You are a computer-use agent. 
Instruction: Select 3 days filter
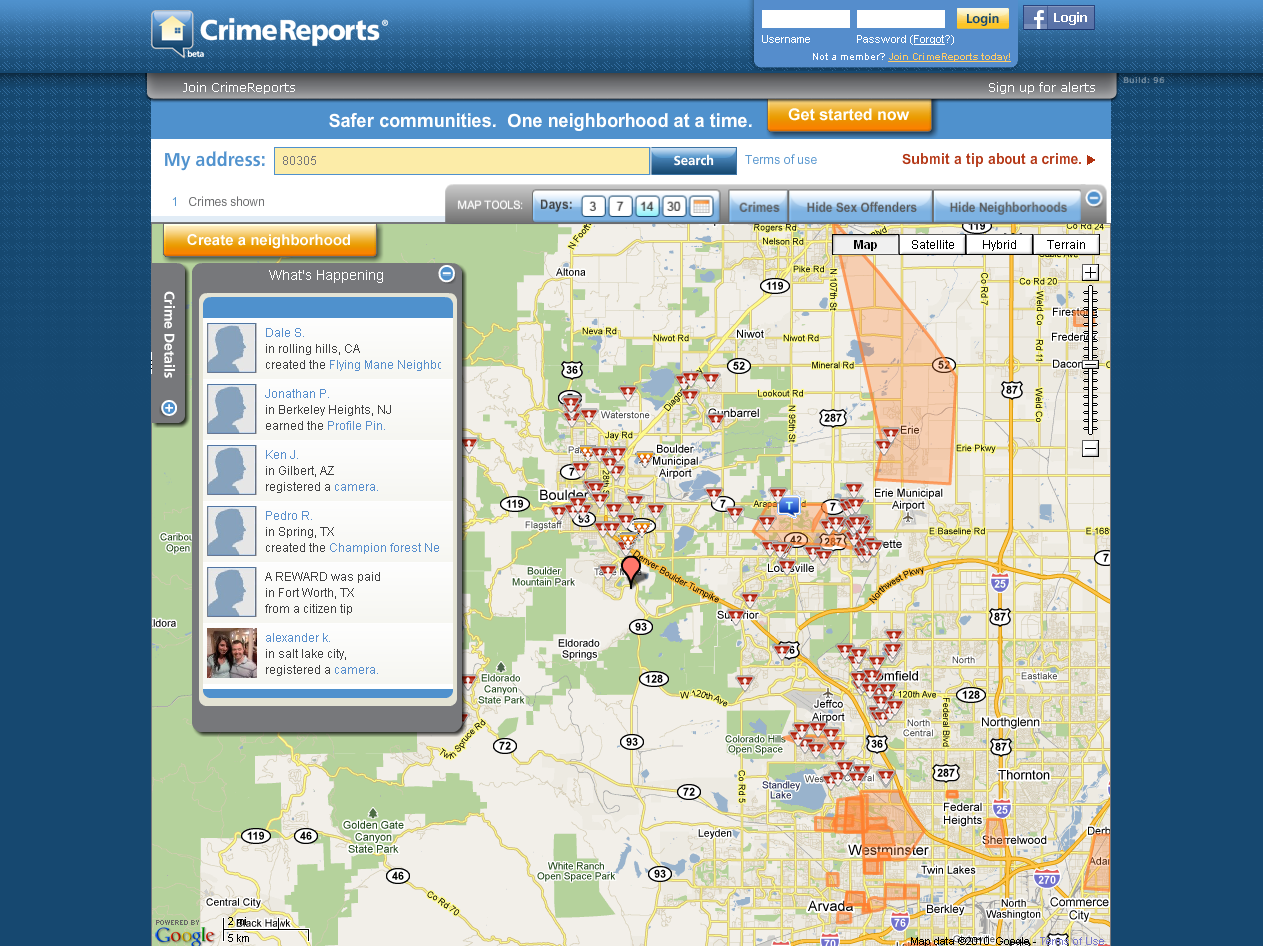(593, 206)
